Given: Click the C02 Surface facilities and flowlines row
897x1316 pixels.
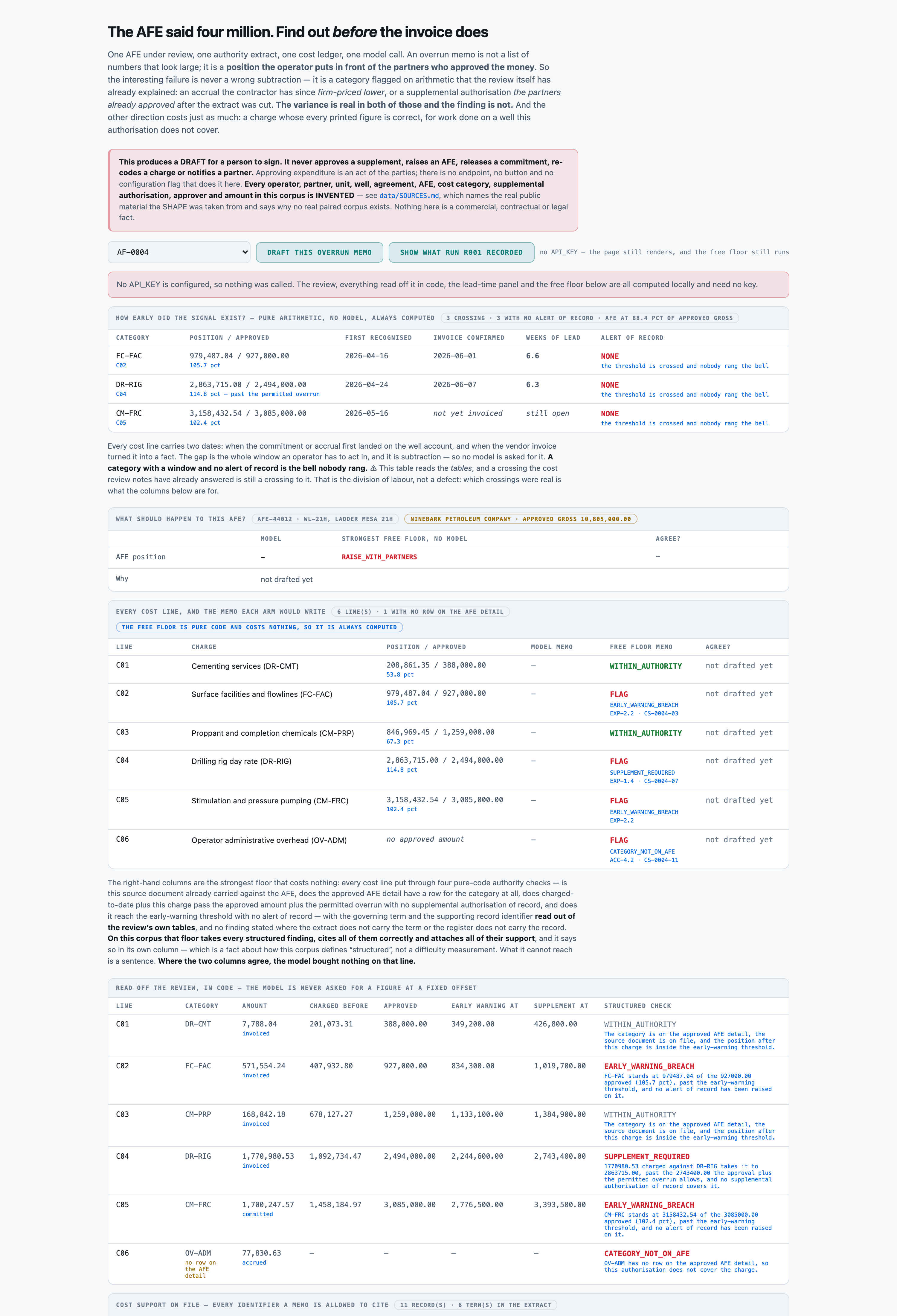Looking at the screenshot, I should pyautogui.click(x=448, y=703).
